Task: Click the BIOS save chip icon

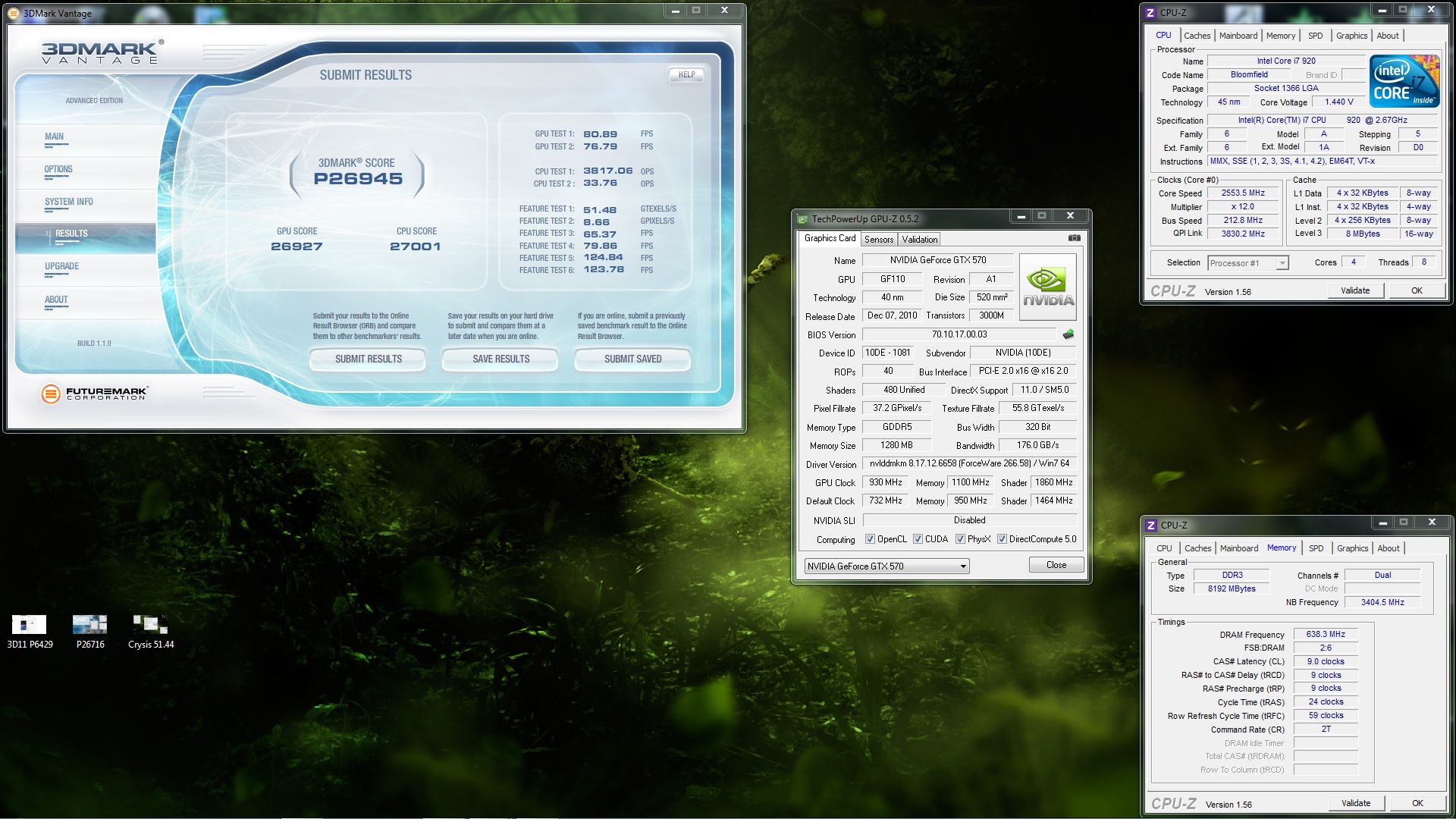Action: [x=1068, y=334]
